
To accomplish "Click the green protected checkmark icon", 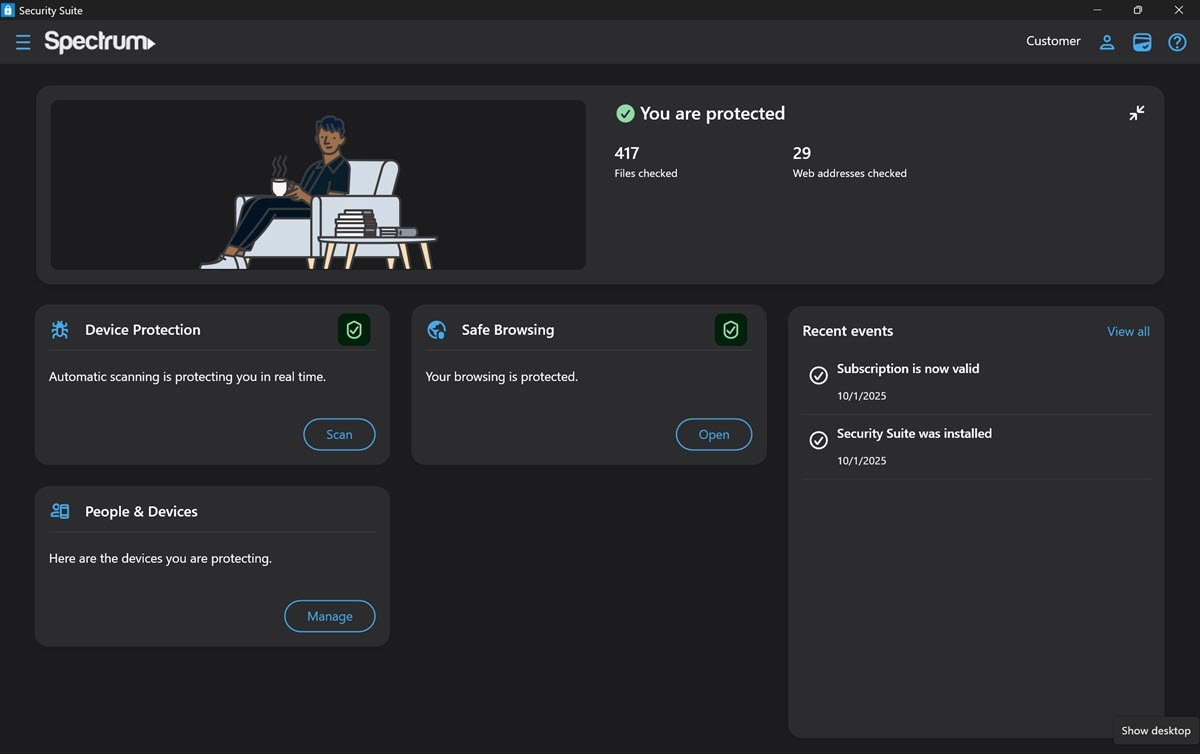I will pos(625,114).
